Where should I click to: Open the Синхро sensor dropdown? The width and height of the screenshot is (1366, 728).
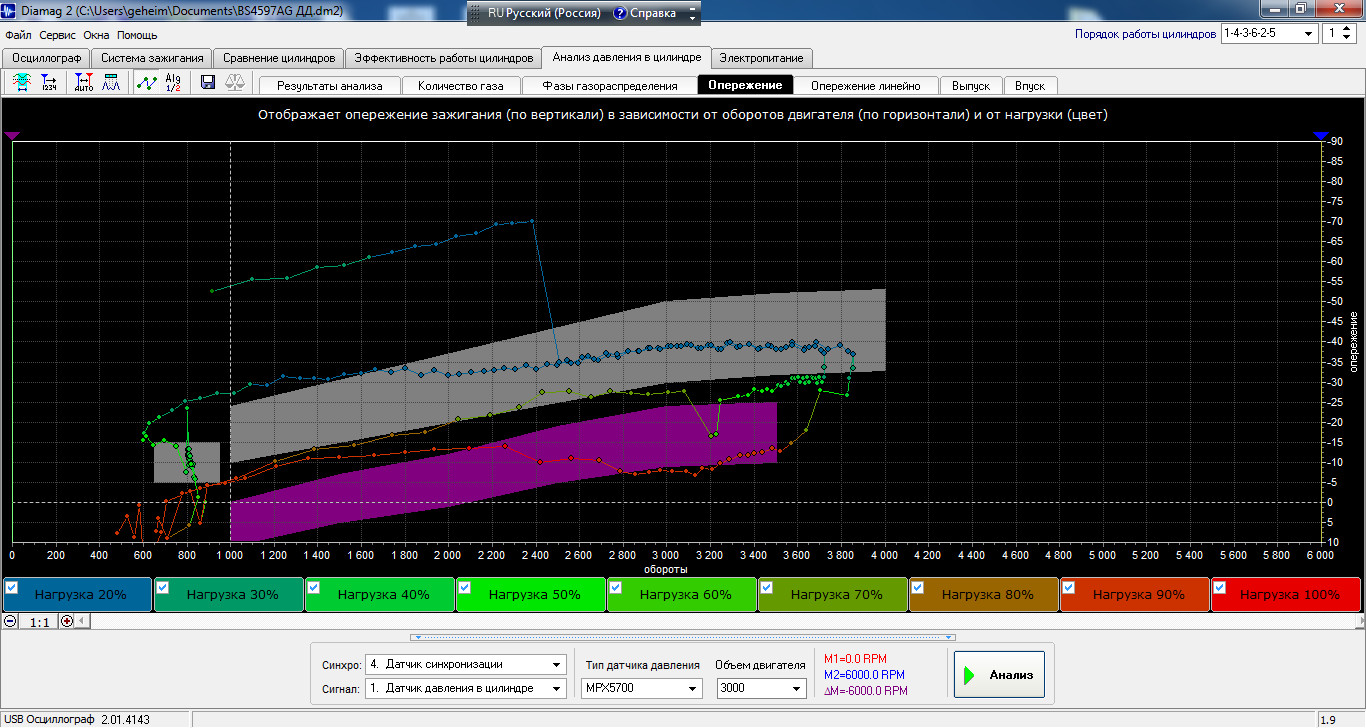466,664
